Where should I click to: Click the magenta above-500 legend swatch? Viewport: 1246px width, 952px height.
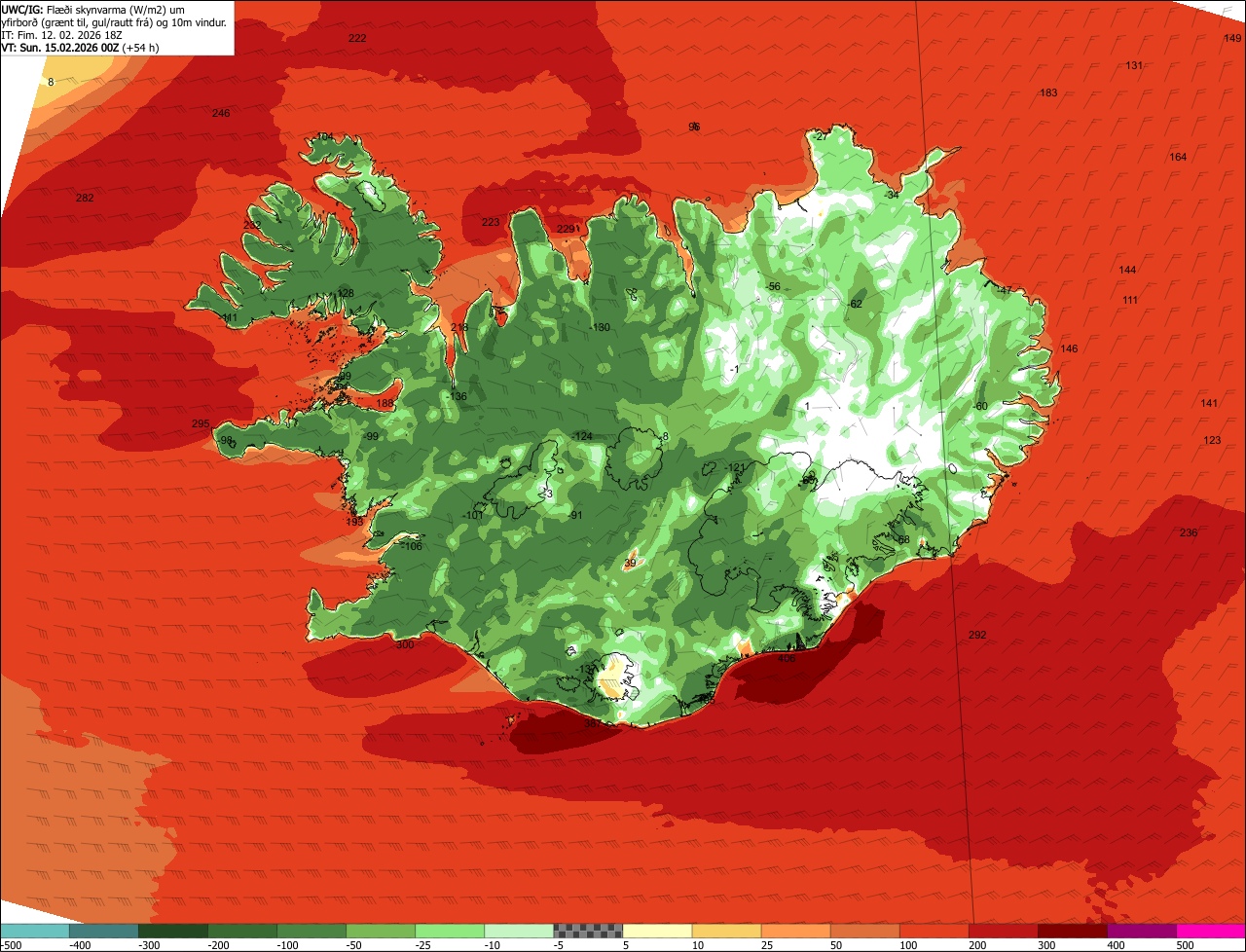coord(1211,931)
